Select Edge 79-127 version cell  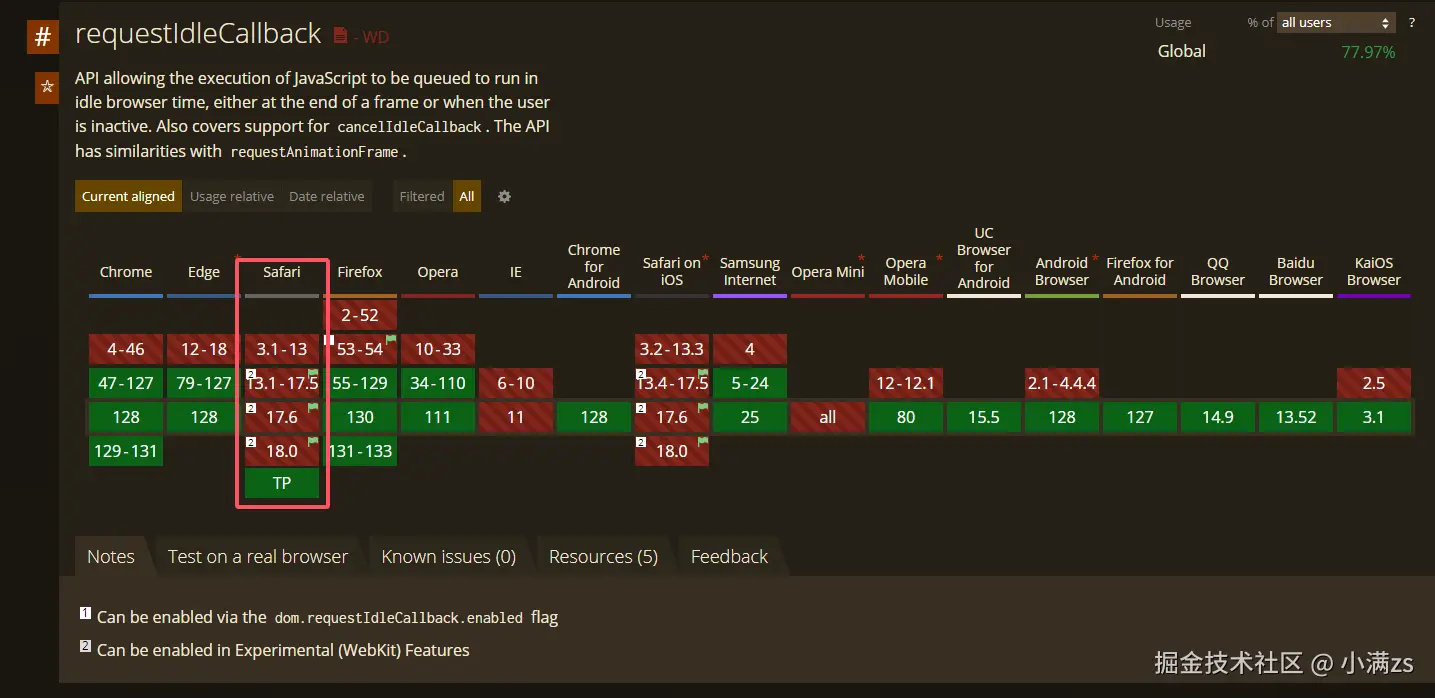pyautogui.click(x=204, y=383)
